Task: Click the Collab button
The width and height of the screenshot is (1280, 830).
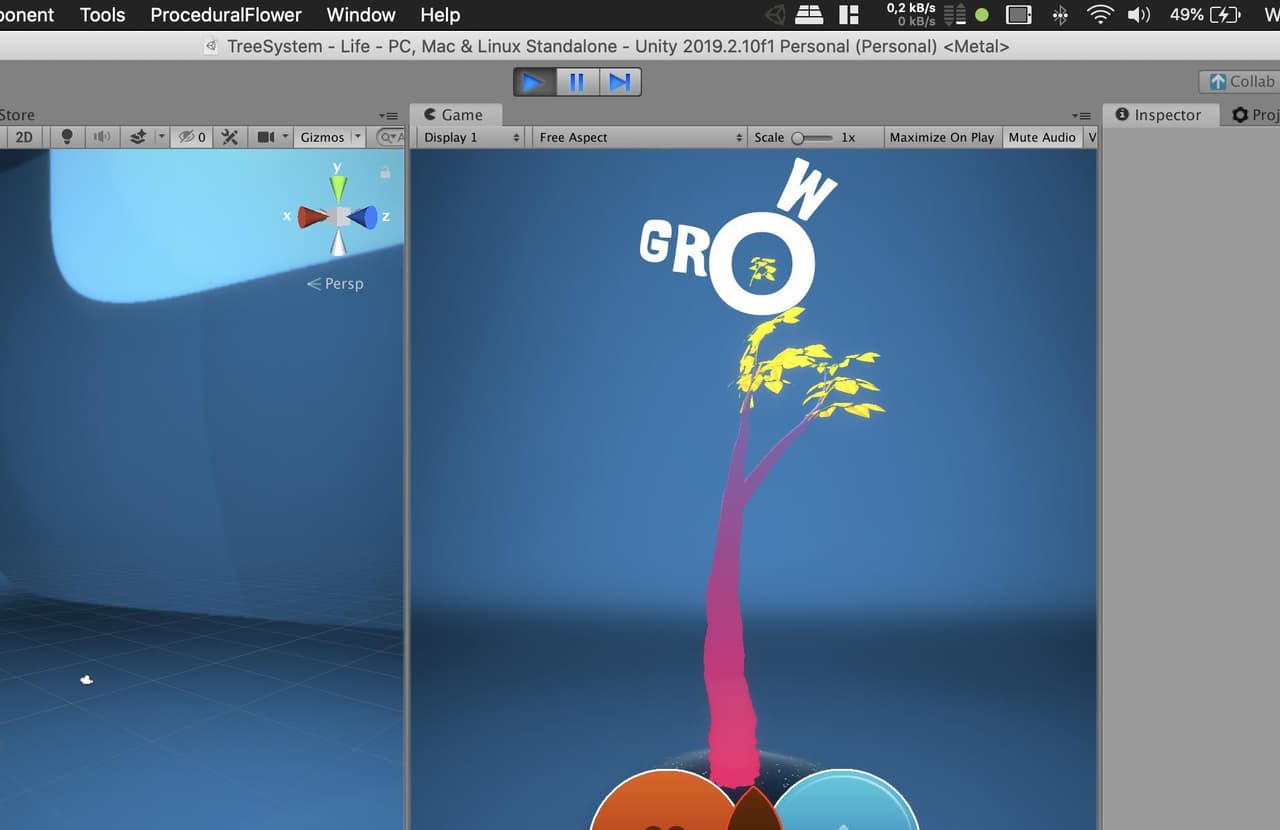Action: tap(1241, 81)
